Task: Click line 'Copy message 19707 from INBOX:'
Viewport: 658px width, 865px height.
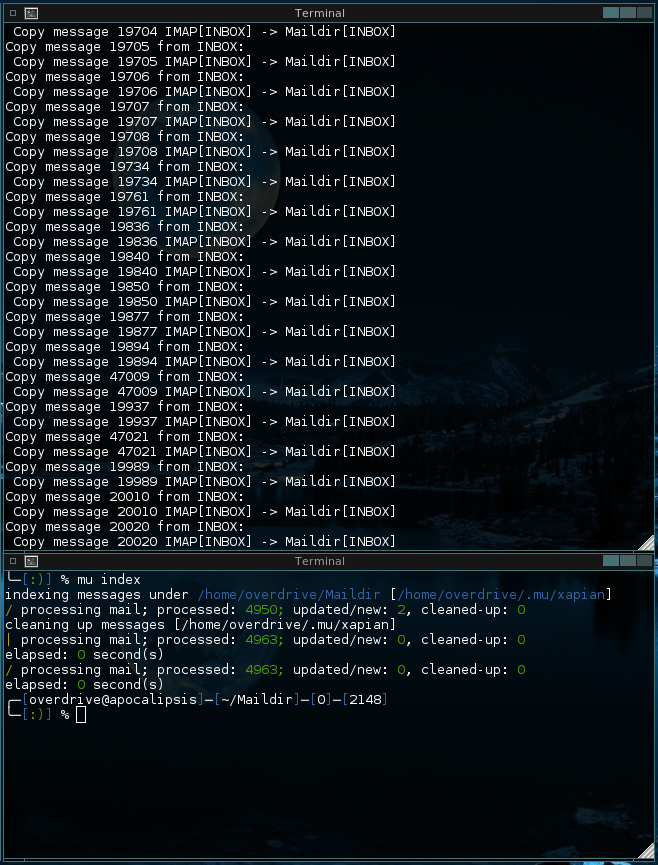Action: pyautogui.click(x=125, y=106)
